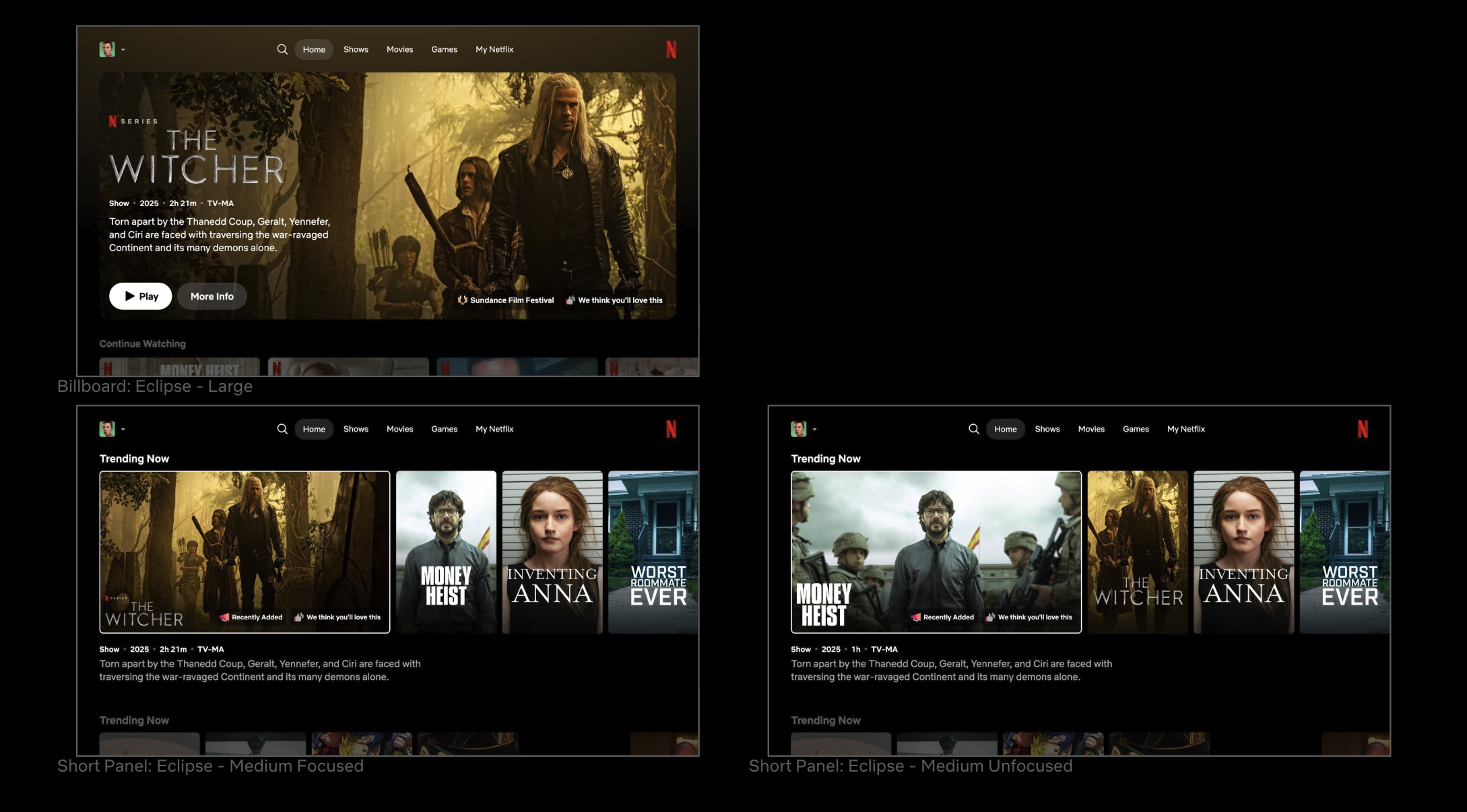Click Recently Added badge on Money Heist card
1467x812 pixels.
(943, 617)
